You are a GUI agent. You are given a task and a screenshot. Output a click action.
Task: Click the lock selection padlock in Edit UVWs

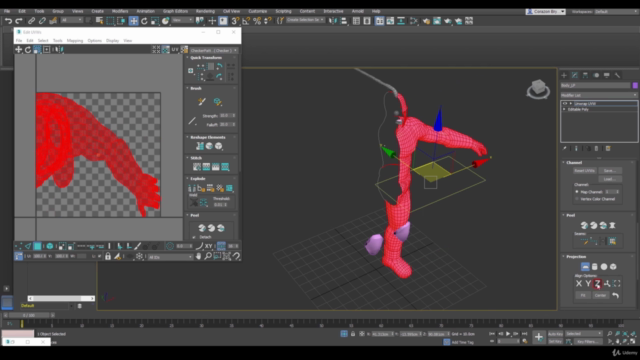pyautogui.click(x=108, y=256)
